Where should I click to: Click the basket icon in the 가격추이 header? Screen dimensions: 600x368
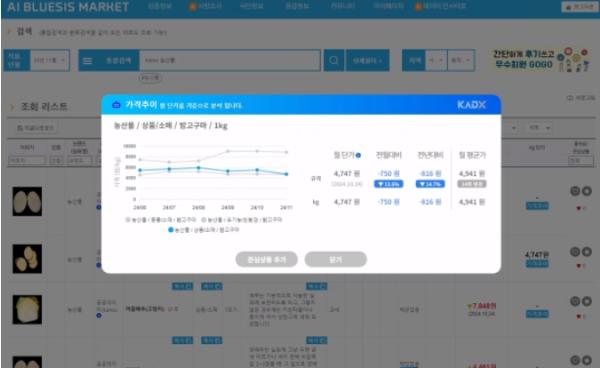[116, 104]
